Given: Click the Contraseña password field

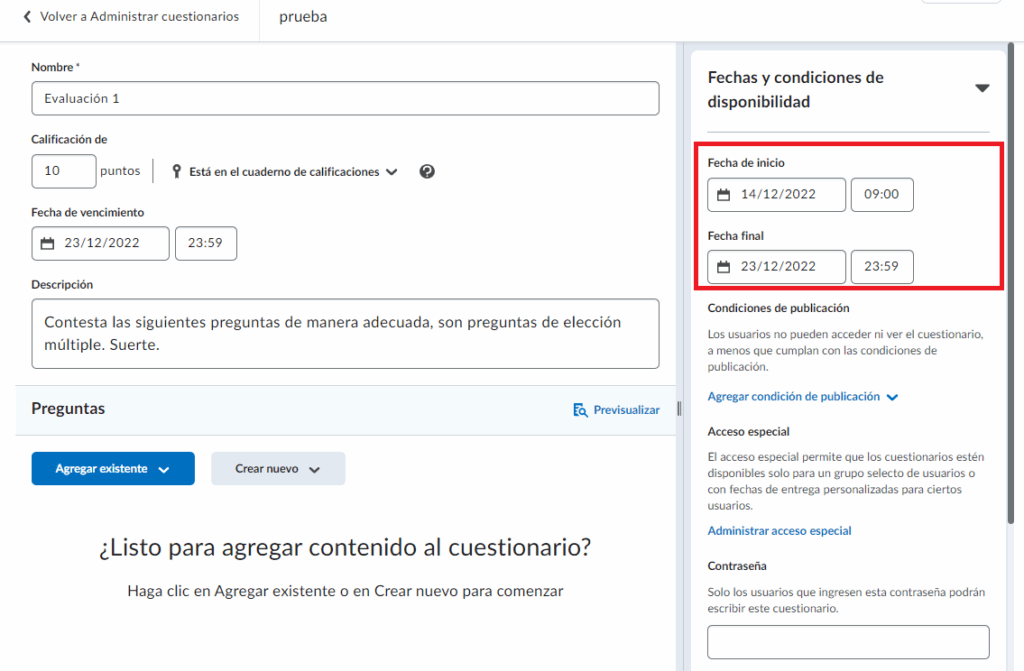Looking at the screenshot, I should point(848,642).
